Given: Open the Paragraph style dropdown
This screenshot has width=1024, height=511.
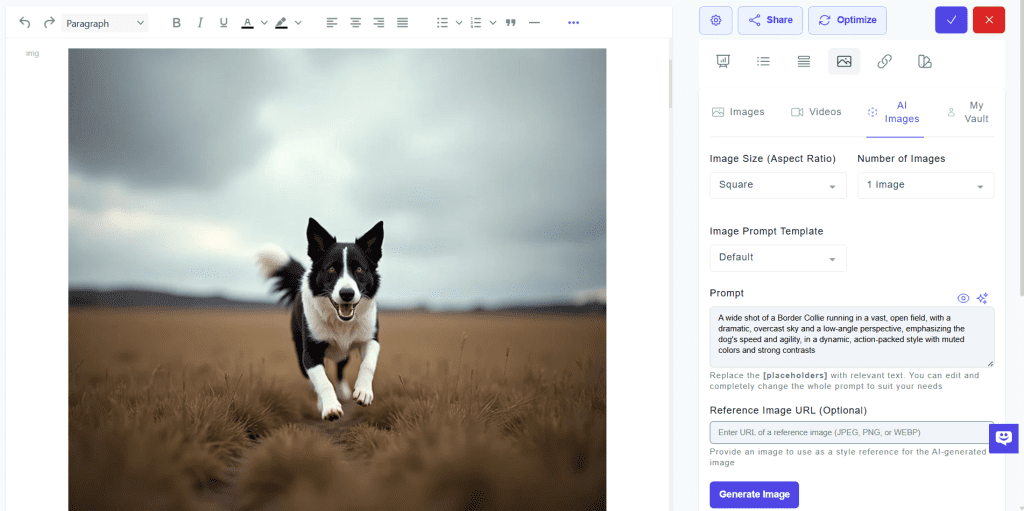Looking at the screenshot, I should coord(105,22).
